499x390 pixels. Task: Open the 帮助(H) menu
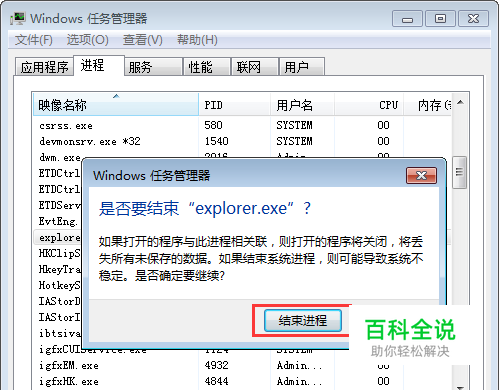(x=197, y=40)
